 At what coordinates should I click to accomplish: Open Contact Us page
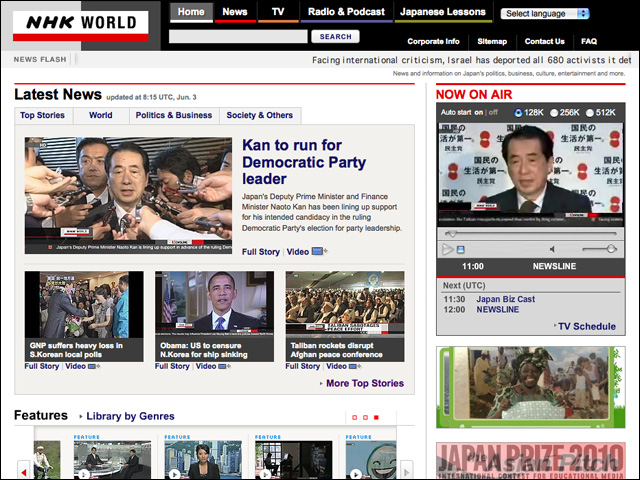click(544, 41)
